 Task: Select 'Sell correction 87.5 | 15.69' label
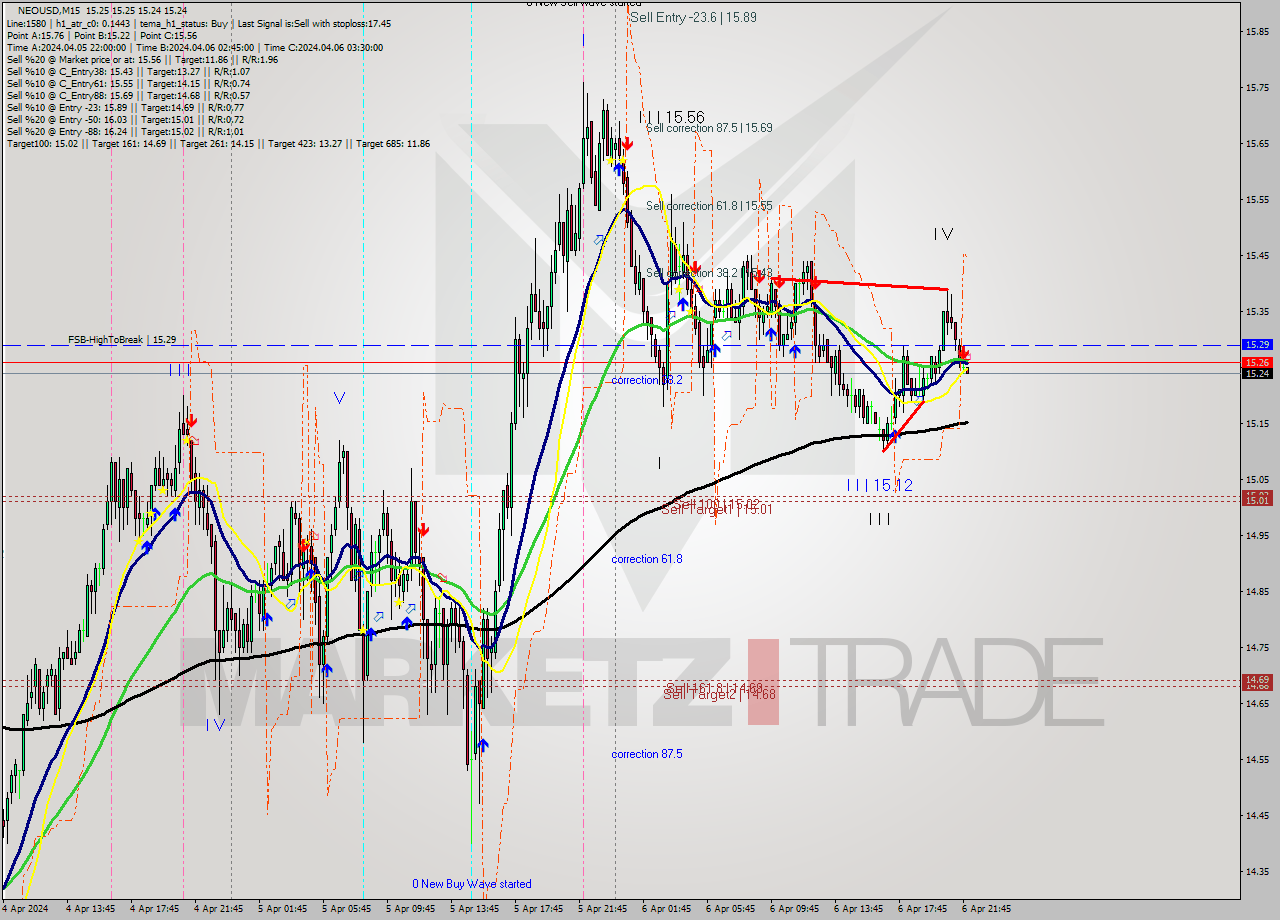click(x=709, y=128)
